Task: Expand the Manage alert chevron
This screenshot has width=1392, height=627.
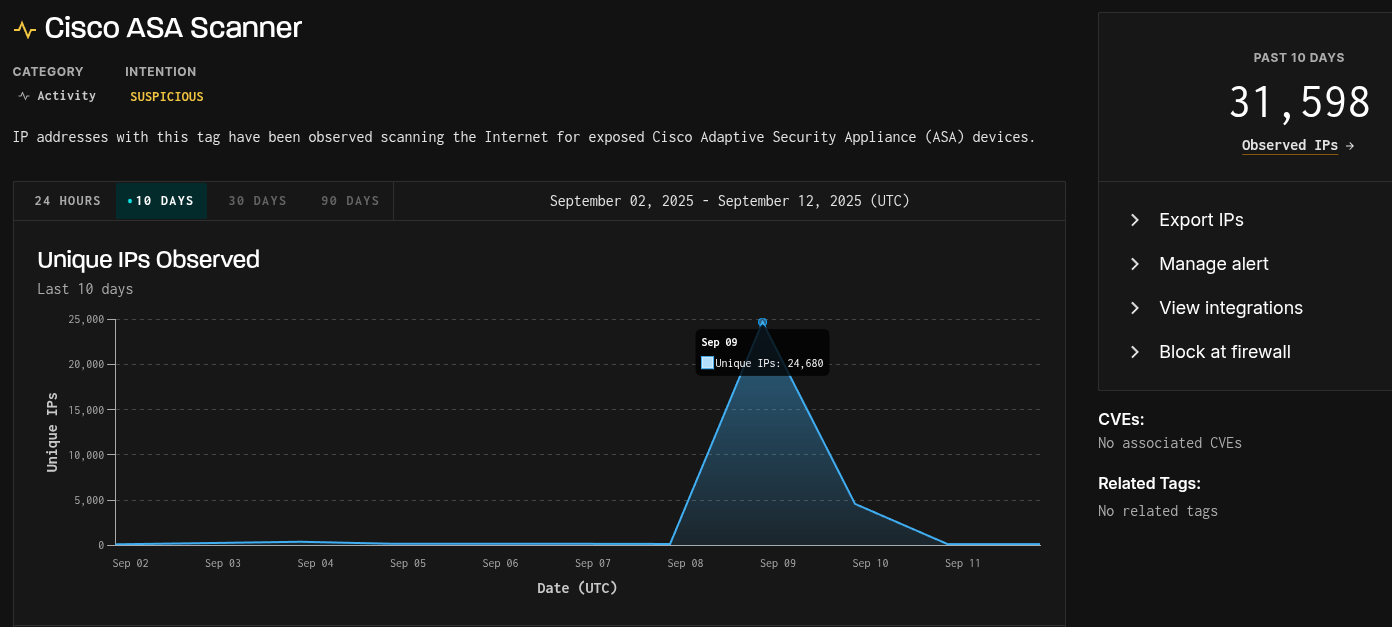Action: pos(1134,263)
